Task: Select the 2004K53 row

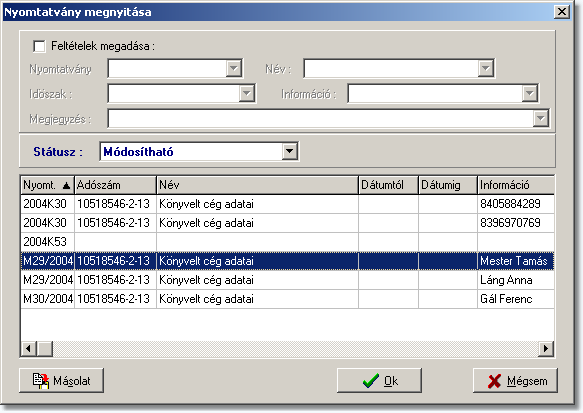Action: tap(287, 242)
